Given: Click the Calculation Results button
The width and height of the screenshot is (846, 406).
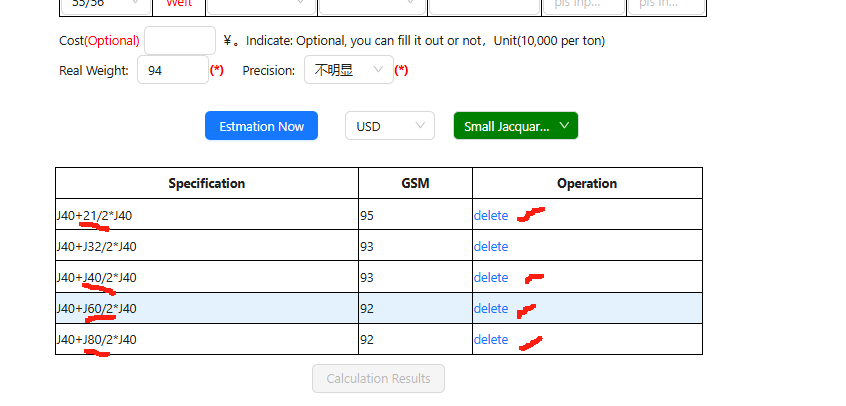Looking at the screenshot, I should (x=378, y=378).
